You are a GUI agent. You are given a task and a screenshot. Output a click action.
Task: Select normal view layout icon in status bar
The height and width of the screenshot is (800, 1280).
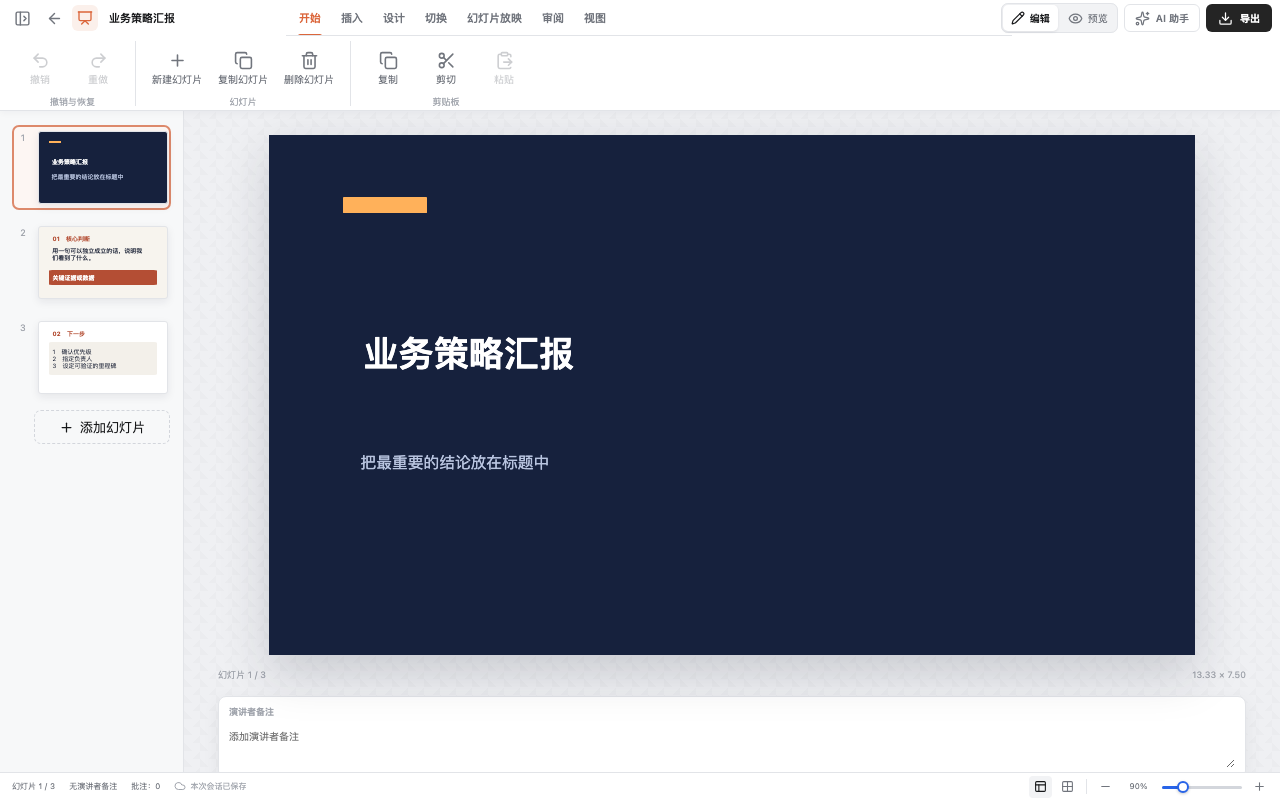[1041, 786]
